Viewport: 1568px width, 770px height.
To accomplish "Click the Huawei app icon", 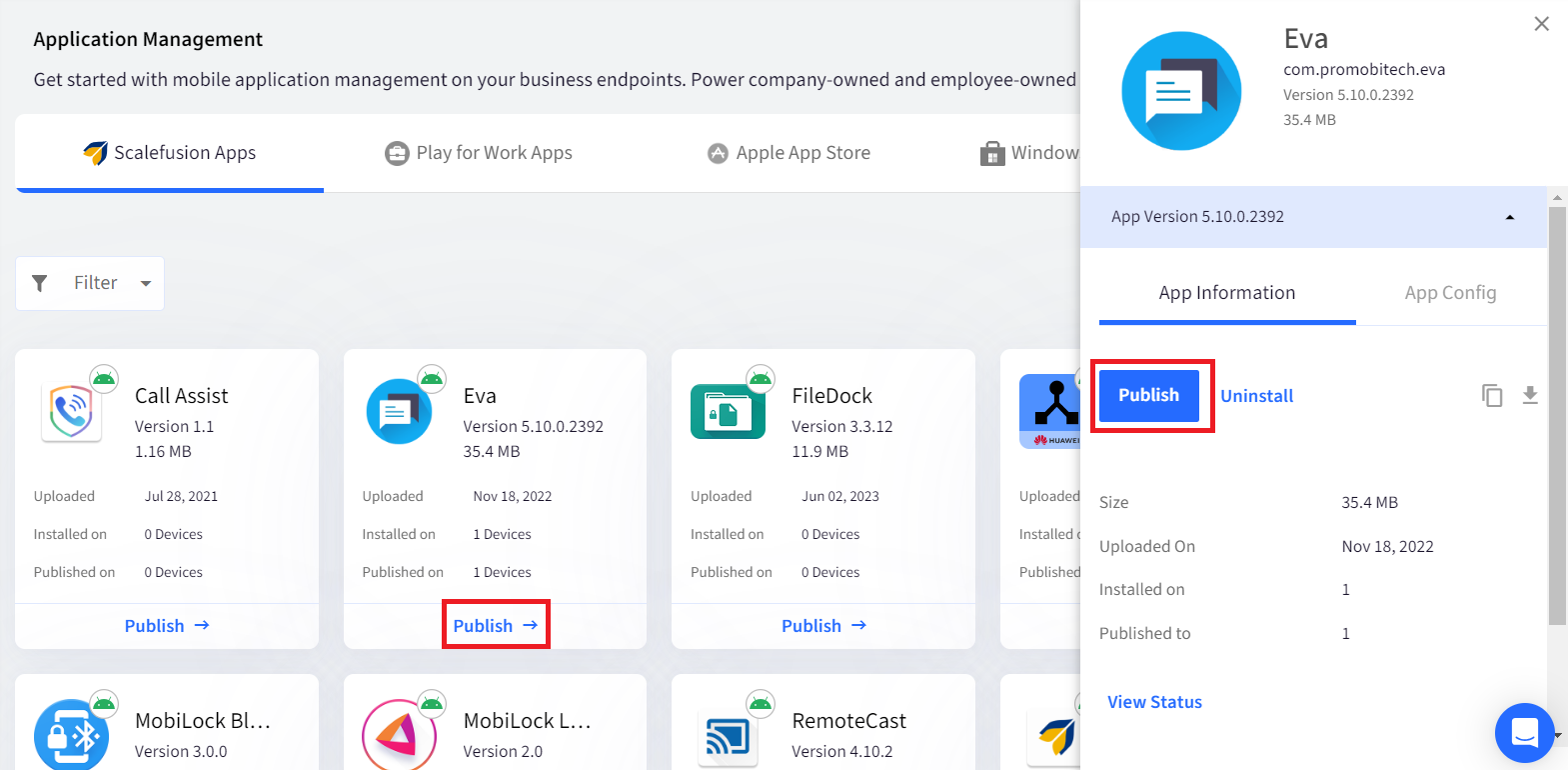I will [1049, 411].
